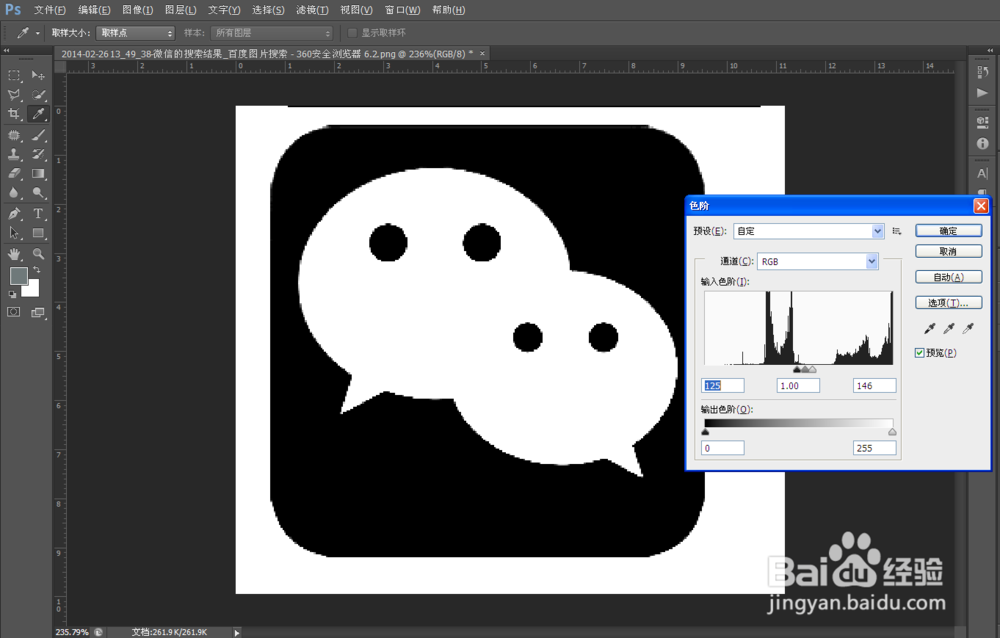Select the Rectangular Marquee tool
Image resolution: width=1000 pixels, height=638 pixels.
click(14, 75)
